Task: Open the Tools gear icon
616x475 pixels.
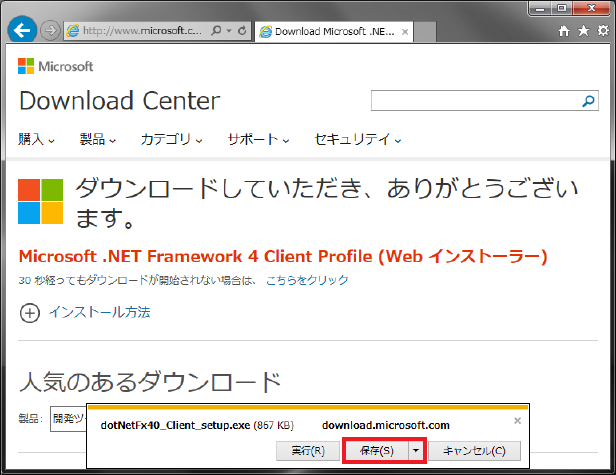Action: coord(603,31)
